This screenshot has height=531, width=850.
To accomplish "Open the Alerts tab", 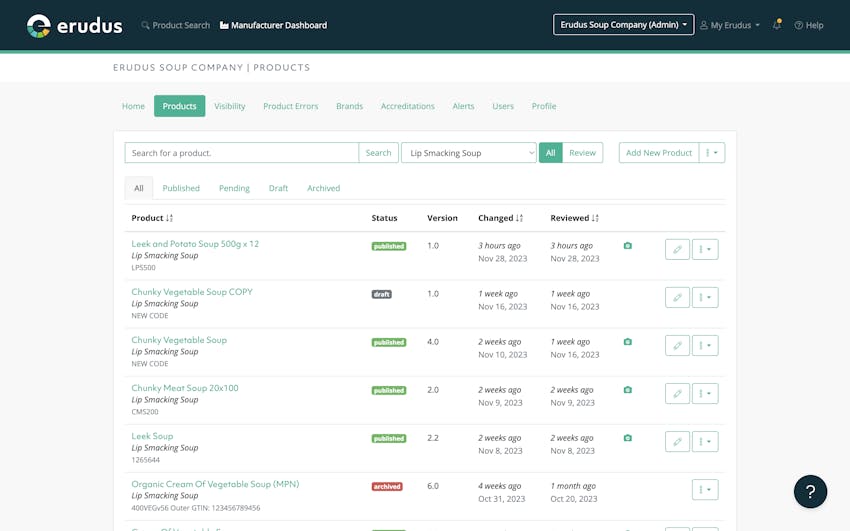I will 463,106.
